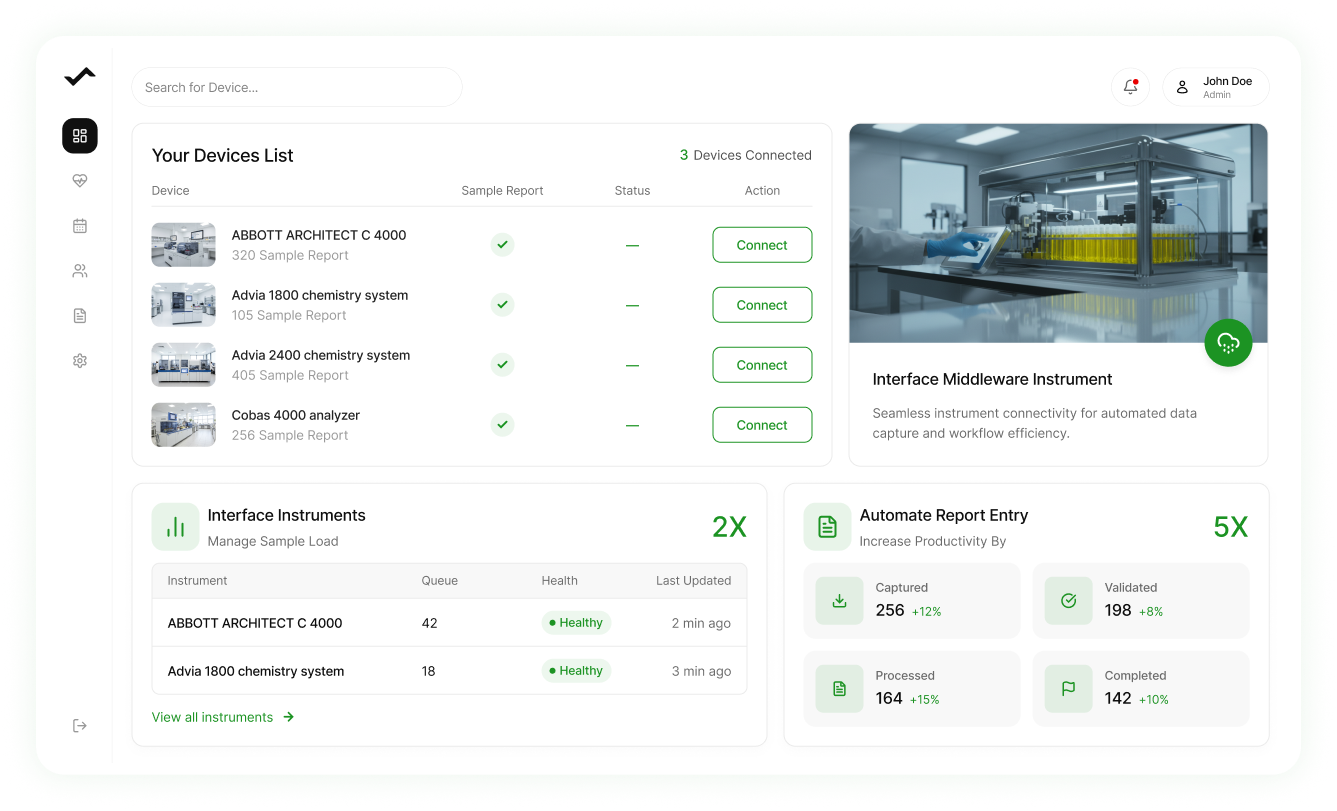Click the logout icon in sidebar
The image size is (1337, 811).
[80, 726]
